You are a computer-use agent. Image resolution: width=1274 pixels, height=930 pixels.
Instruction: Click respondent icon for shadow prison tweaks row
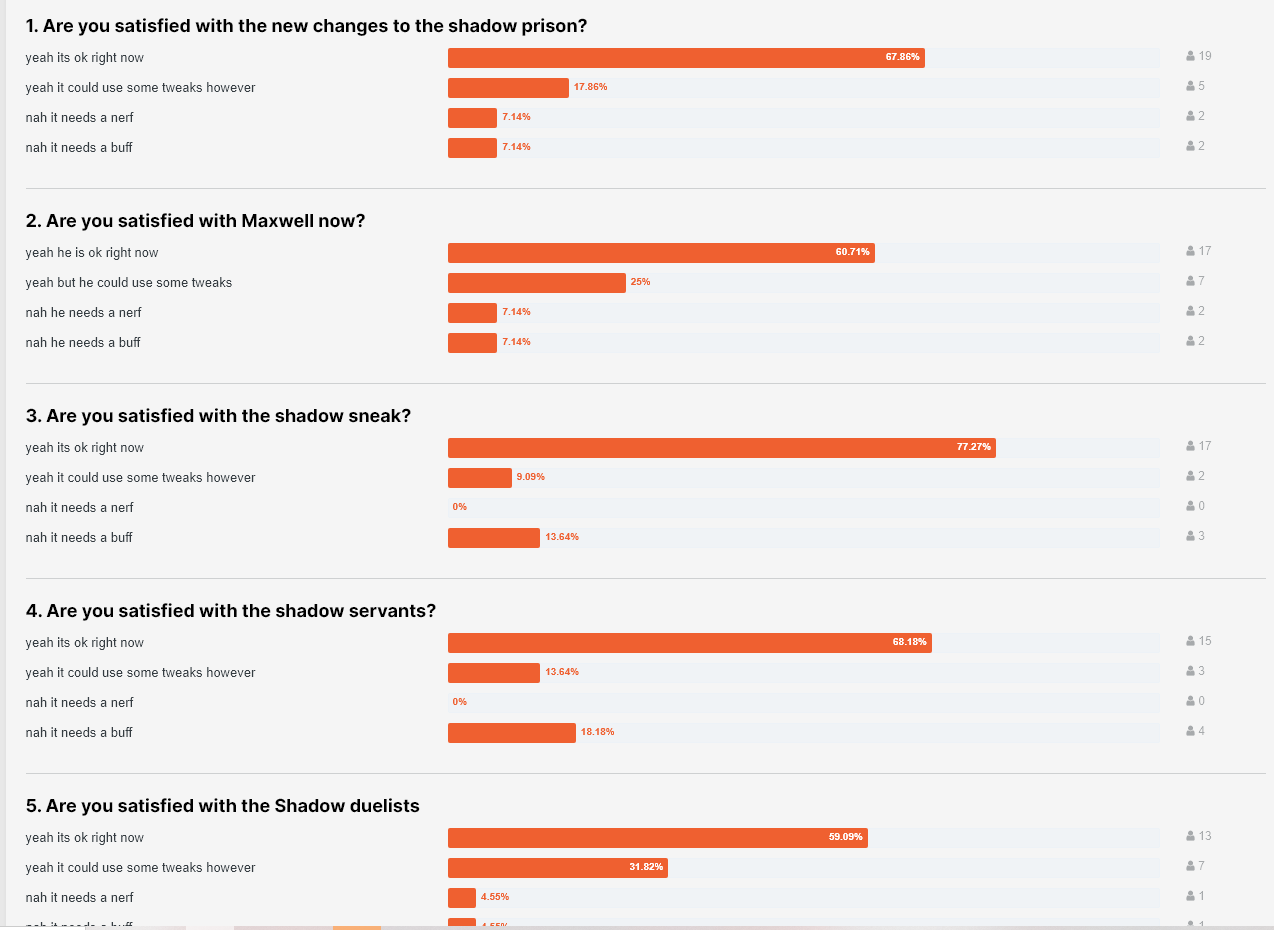[1190, 87]
